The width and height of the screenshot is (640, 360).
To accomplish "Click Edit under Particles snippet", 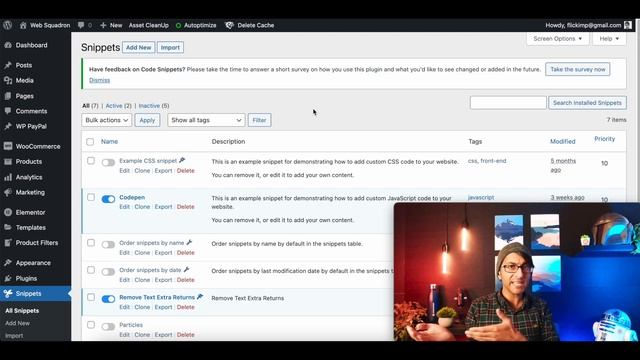I will coord(124,335).
